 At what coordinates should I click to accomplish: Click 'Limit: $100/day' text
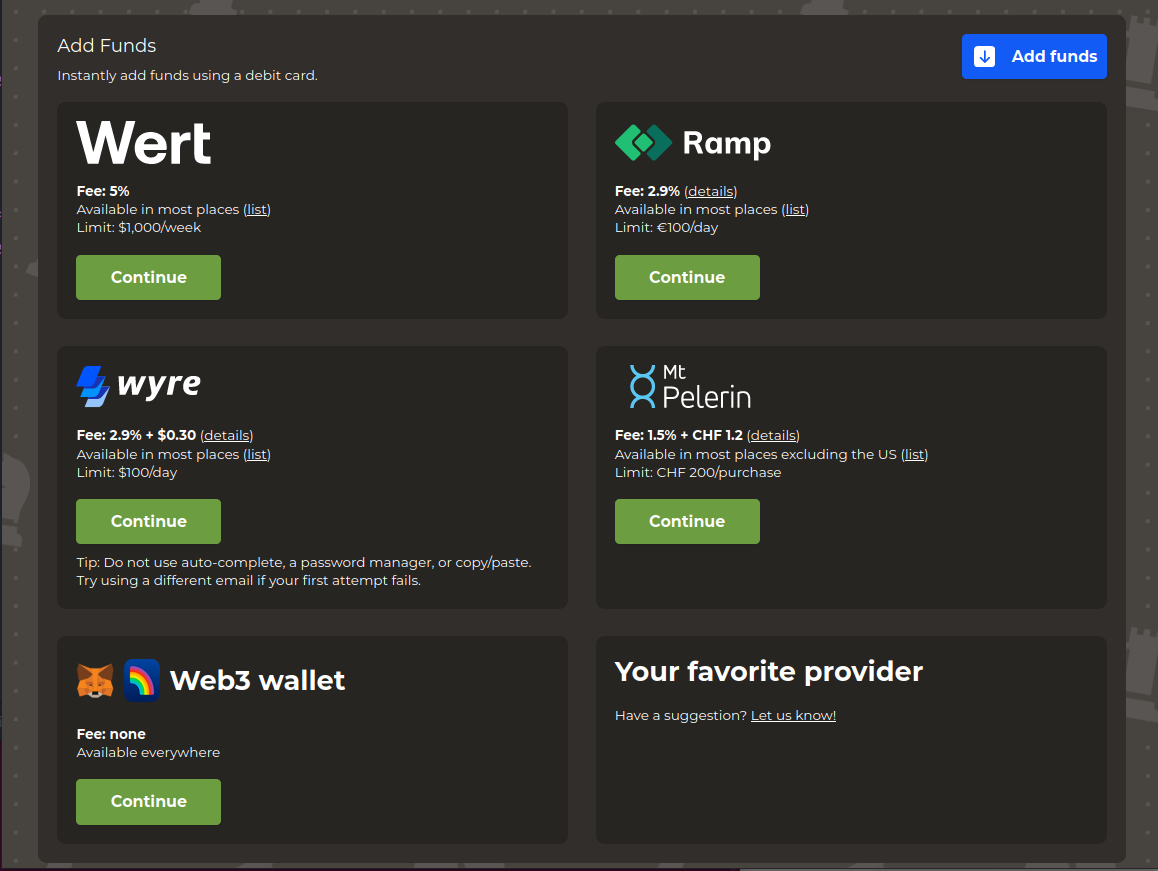127,473
